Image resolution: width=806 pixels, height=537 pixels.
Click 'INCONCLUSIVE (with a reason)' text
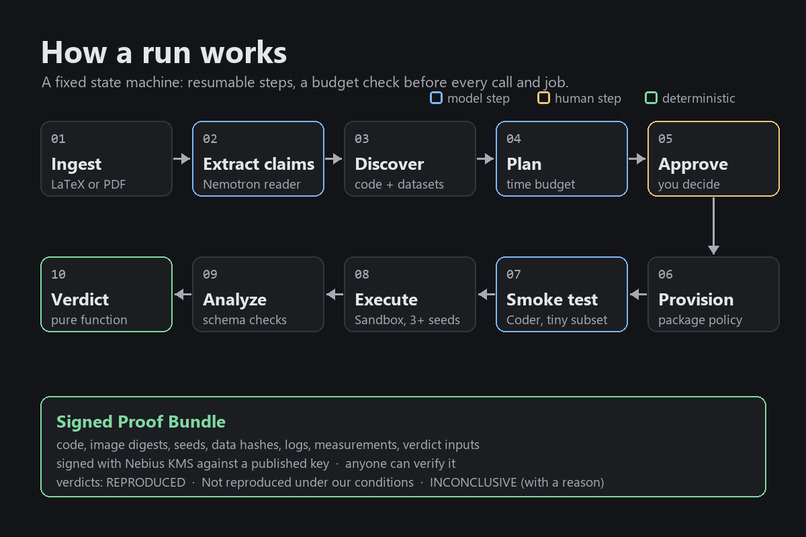coord(517,483)
